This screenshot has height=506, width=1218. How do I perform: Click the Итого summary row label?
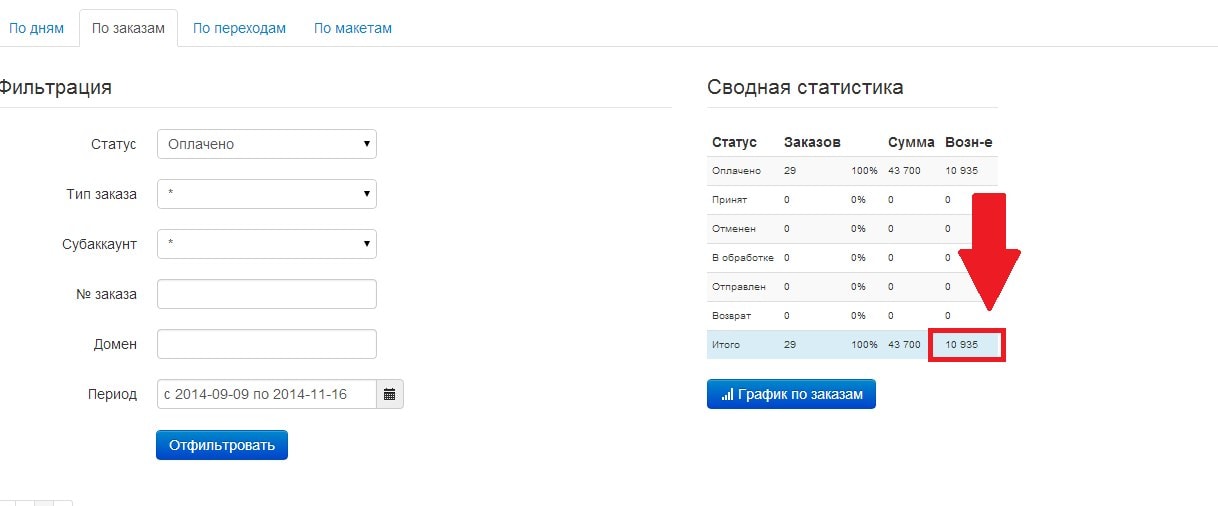726,345
